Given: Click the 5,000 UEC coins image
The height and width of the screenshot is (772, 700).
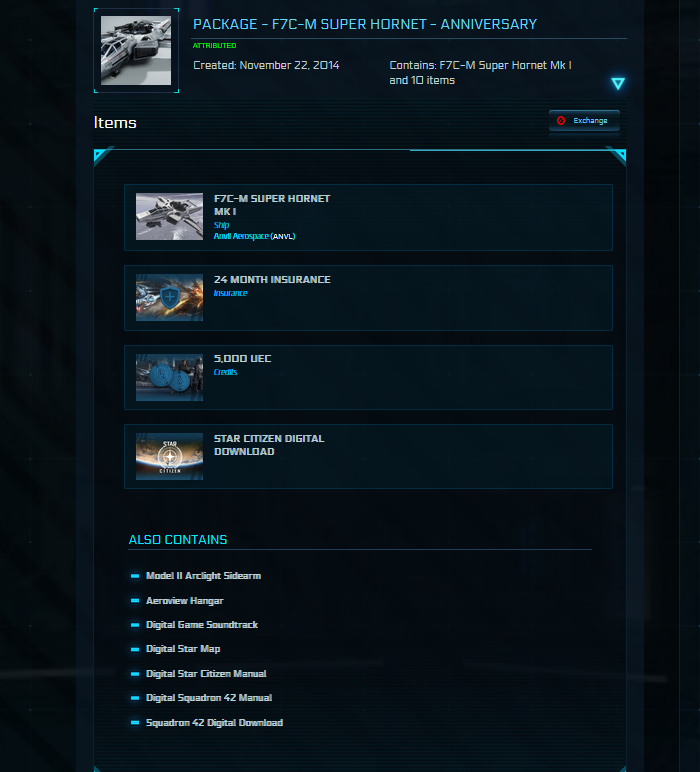Looking at the screenshot, I should tap(169, 377).
